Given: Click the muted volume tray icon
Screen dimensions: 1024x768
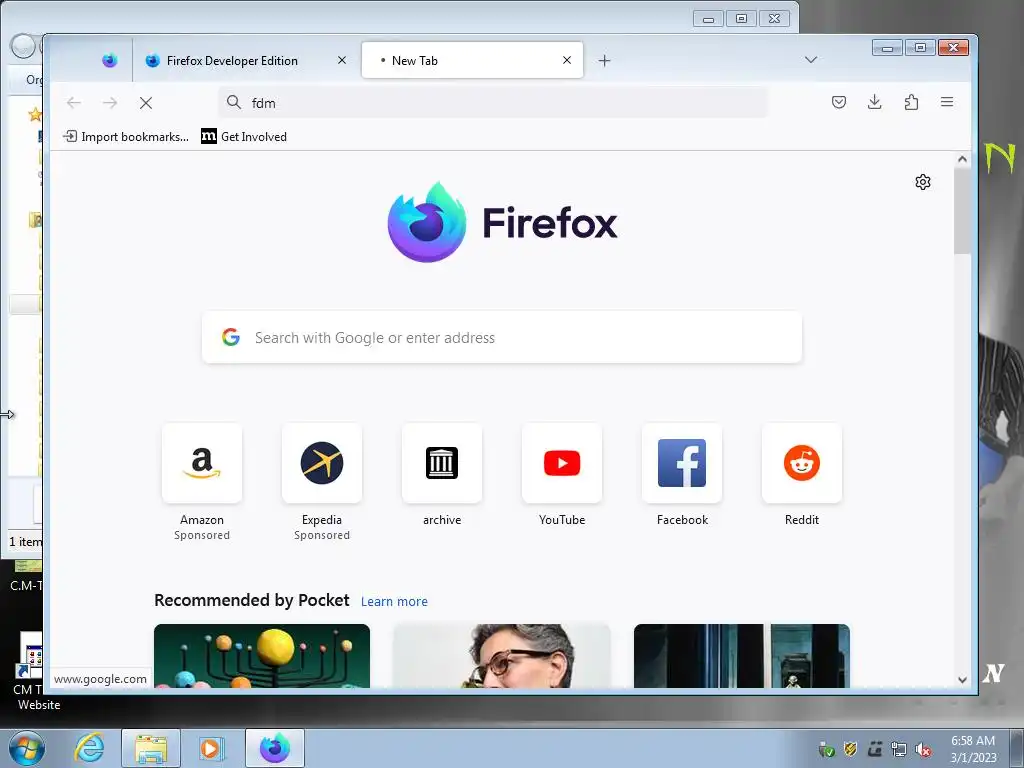Looking at the screenshot, I should pos(923,750).
